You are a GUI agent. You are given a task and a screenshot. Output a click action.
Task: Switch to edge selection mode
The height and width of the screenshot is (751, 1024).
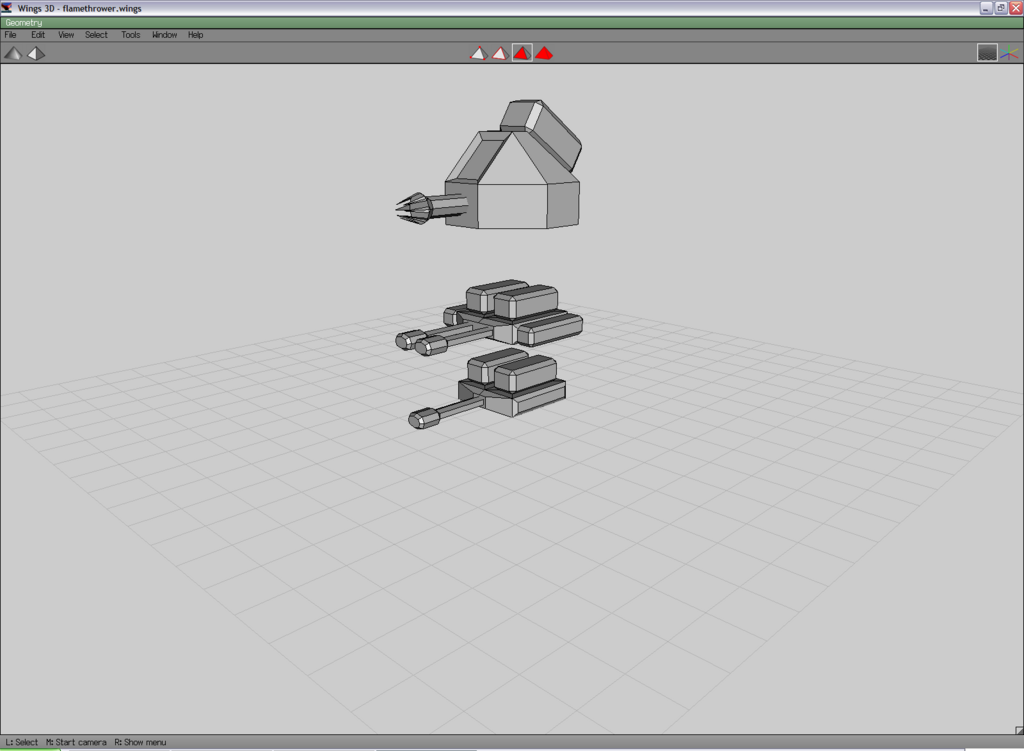500,53
